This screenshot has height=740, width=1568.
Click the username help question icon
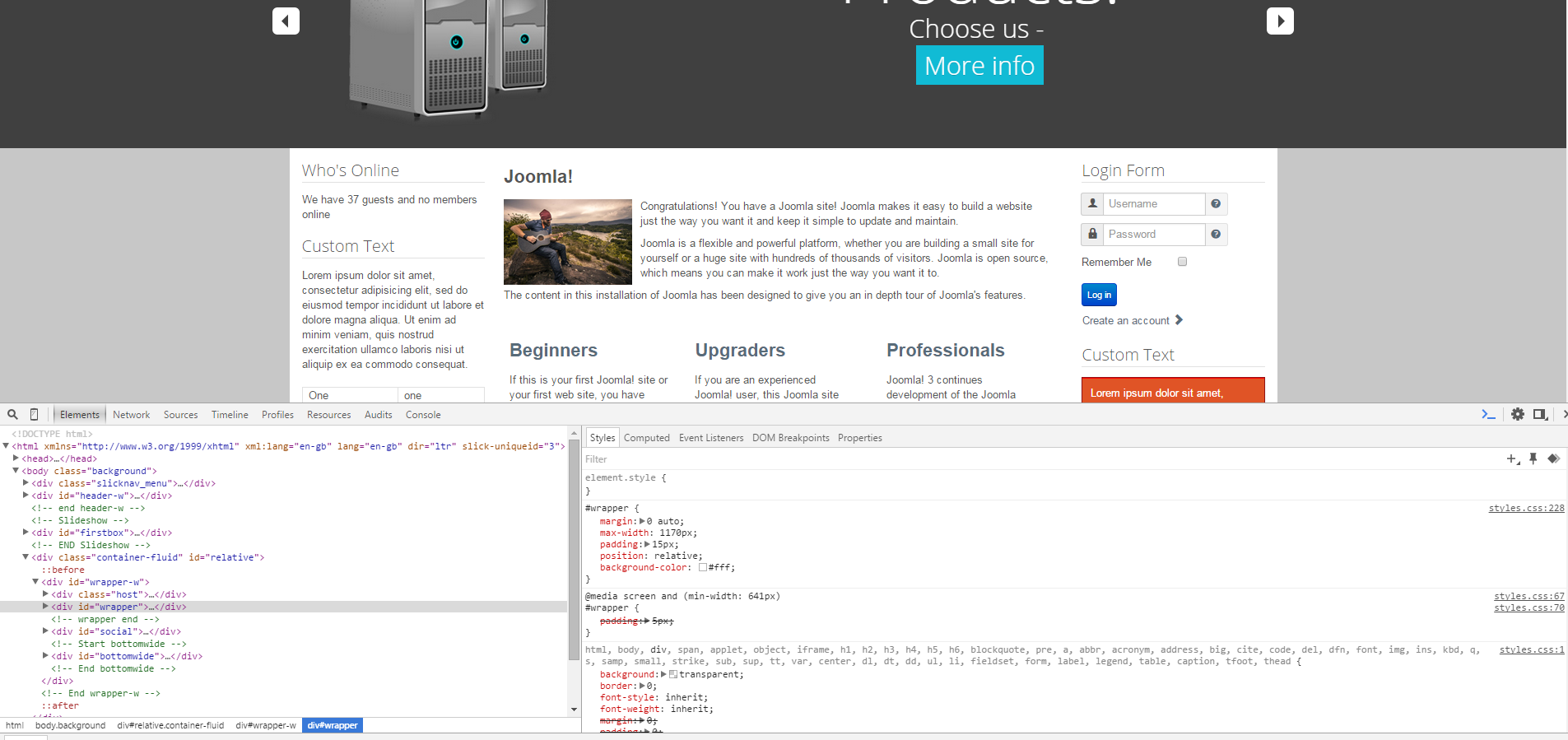click(1216, 204)
